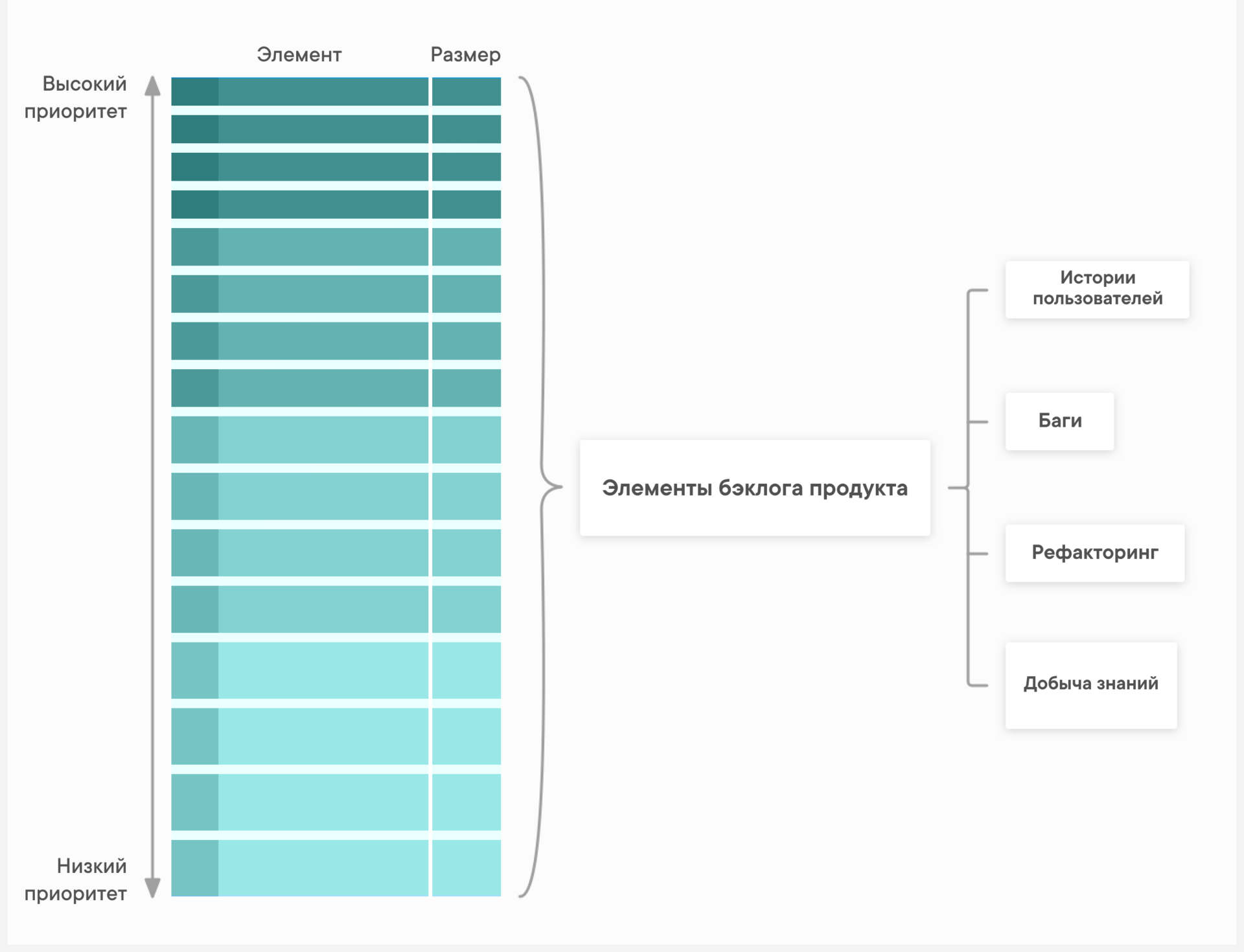Click the square bracket connecting item types
Screen dimensions: 1244x952
tap(969, 488)
